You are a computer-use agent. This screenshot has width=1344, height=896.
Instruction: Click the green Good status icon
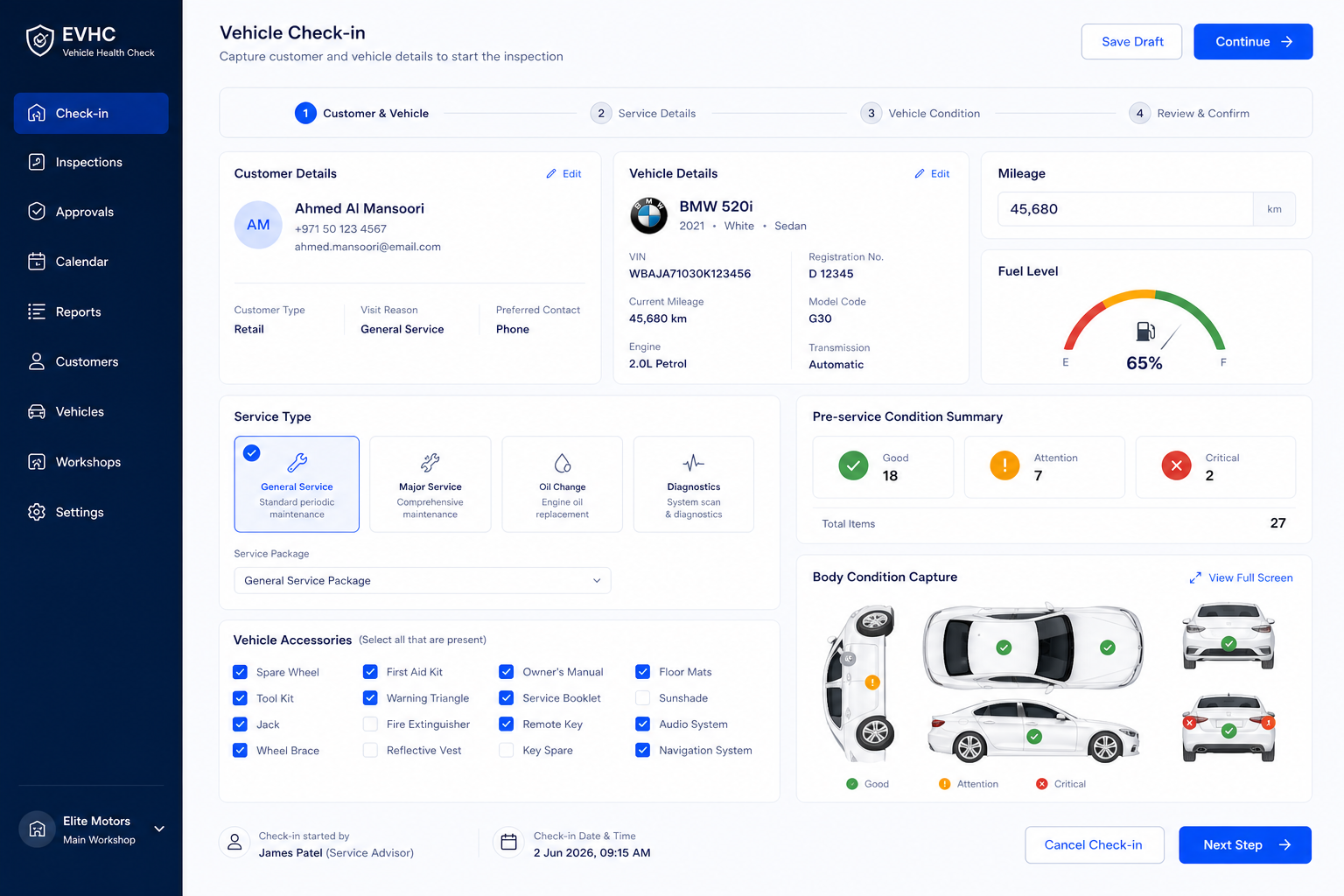coord(853,465)
